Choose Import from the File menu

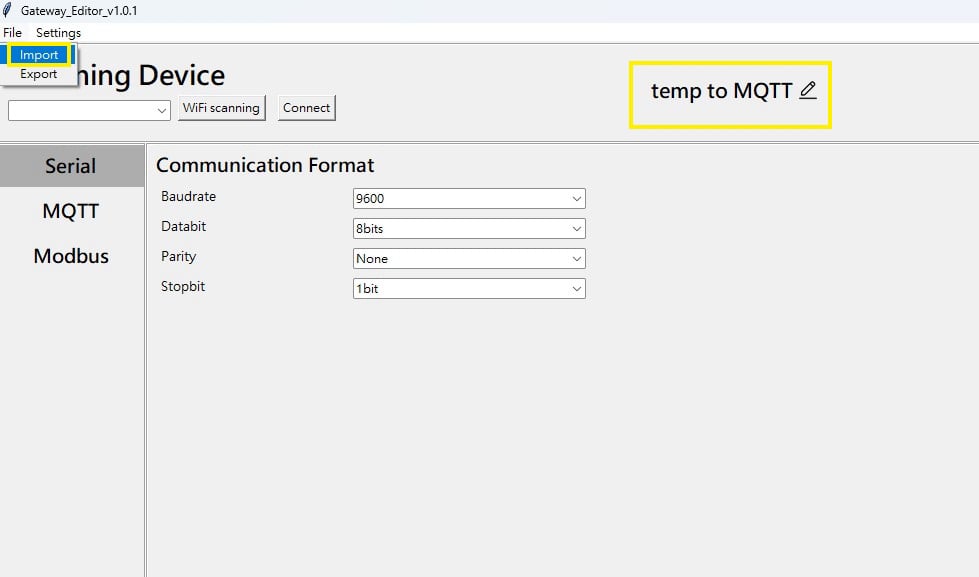pos(39,55)
